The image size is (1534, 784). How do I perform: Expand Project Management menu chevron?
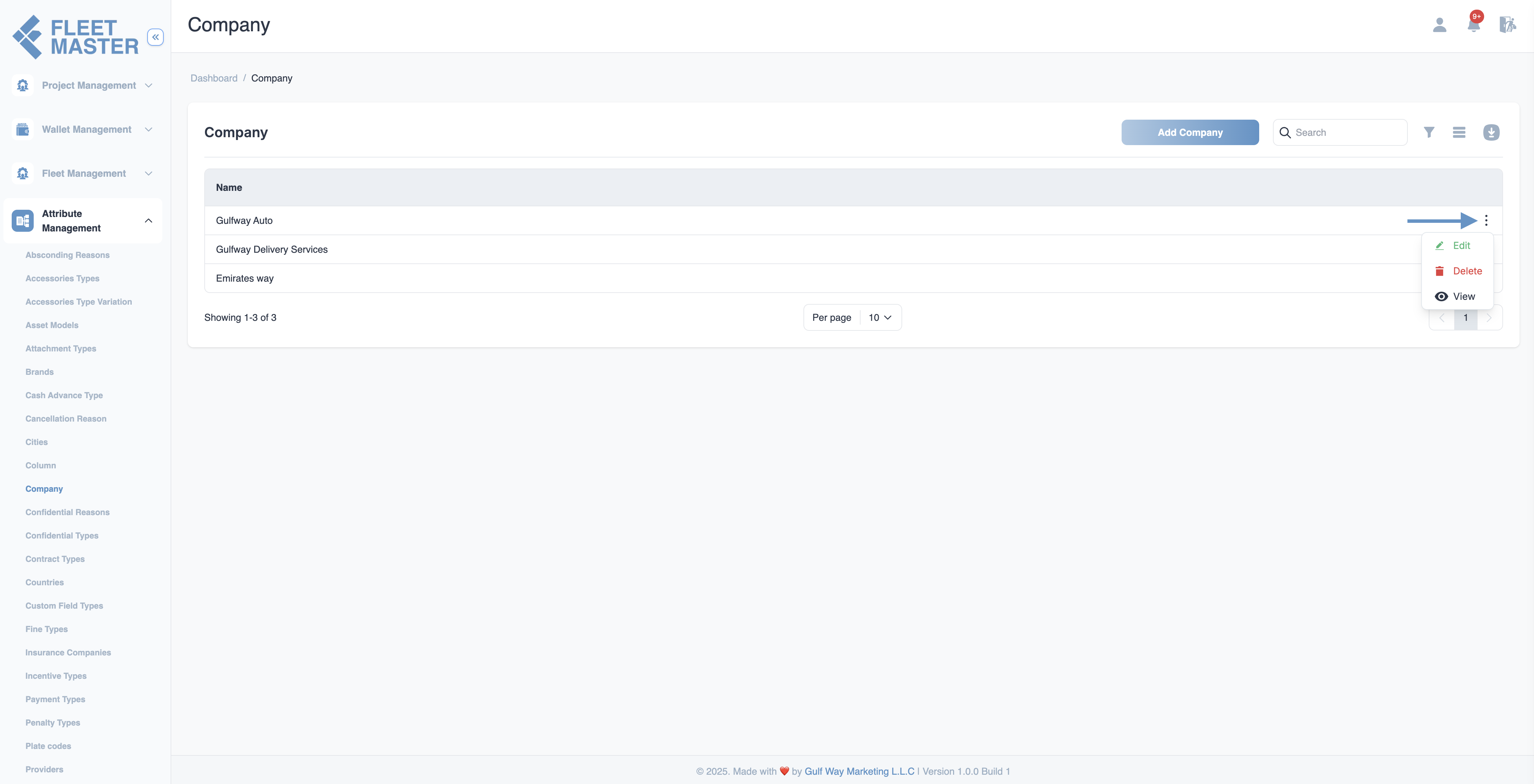(149, 85)
